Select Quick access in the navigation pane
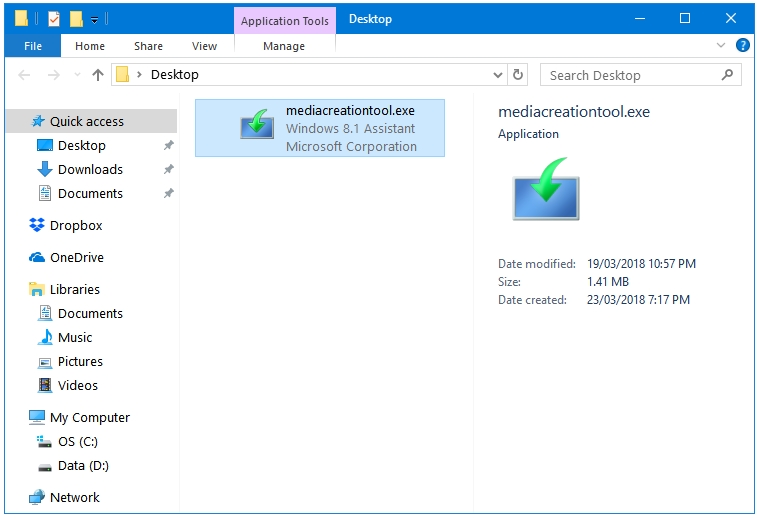The width and height of the screenshot is (759, 519). point(91,121)
